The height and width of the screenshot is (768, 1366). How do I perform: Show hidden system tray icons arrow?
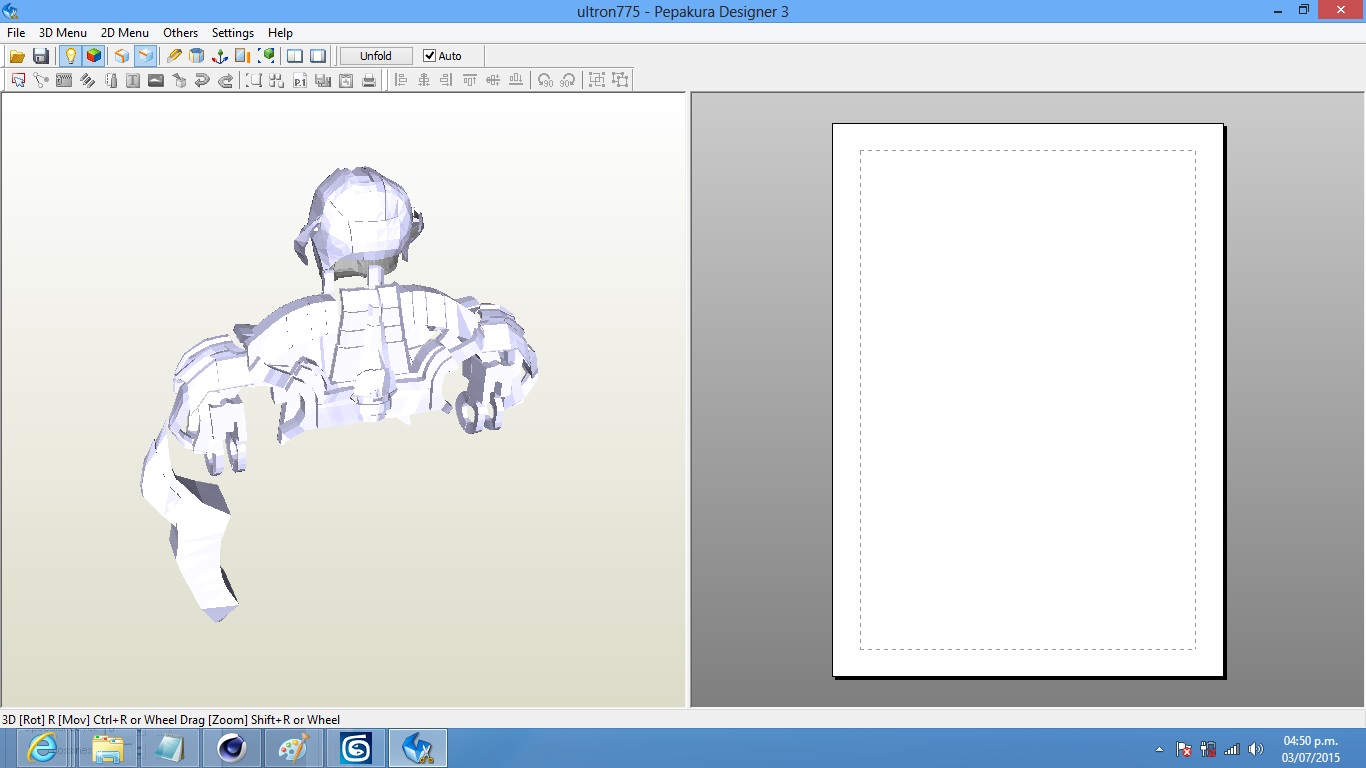[x=1159, y=749]
